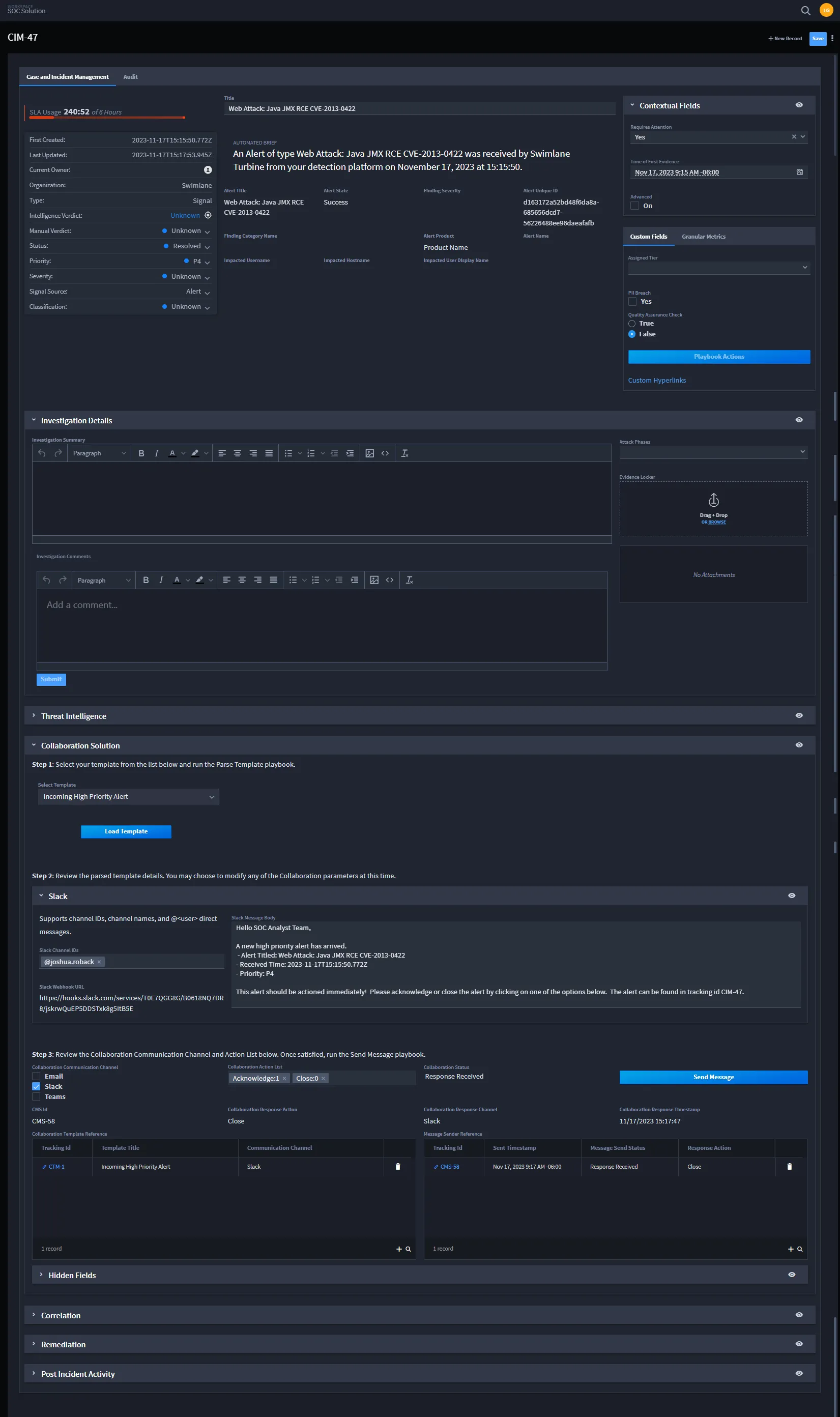Toggle bold in Investigation Summary toolbar
Viewport: 840px width, 1417px height.
(x=141, y=453)
